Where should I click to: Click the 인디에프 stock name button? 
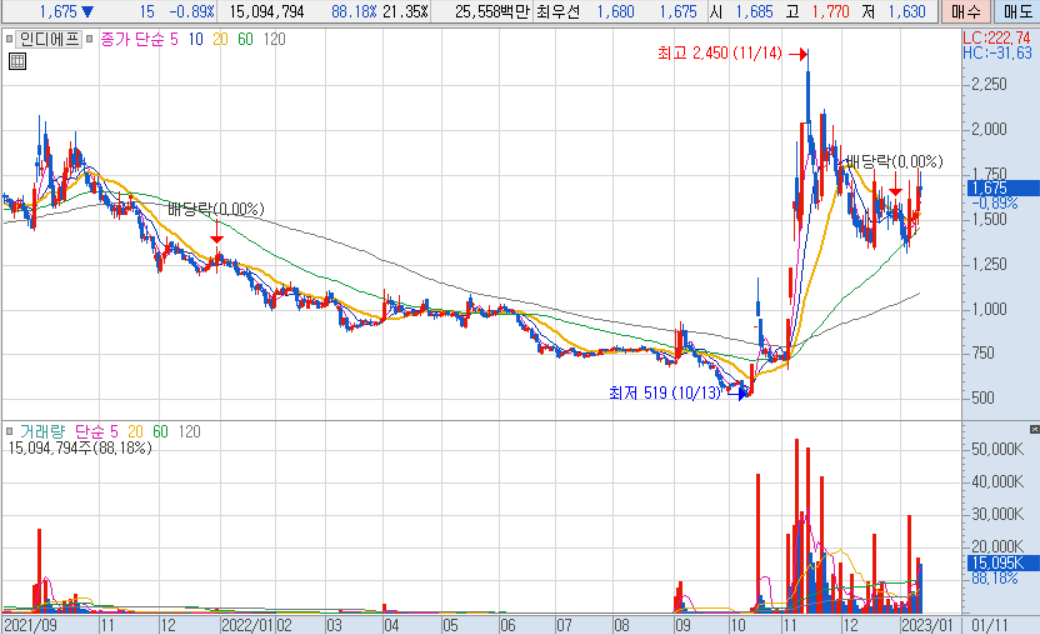coord(49,39)
